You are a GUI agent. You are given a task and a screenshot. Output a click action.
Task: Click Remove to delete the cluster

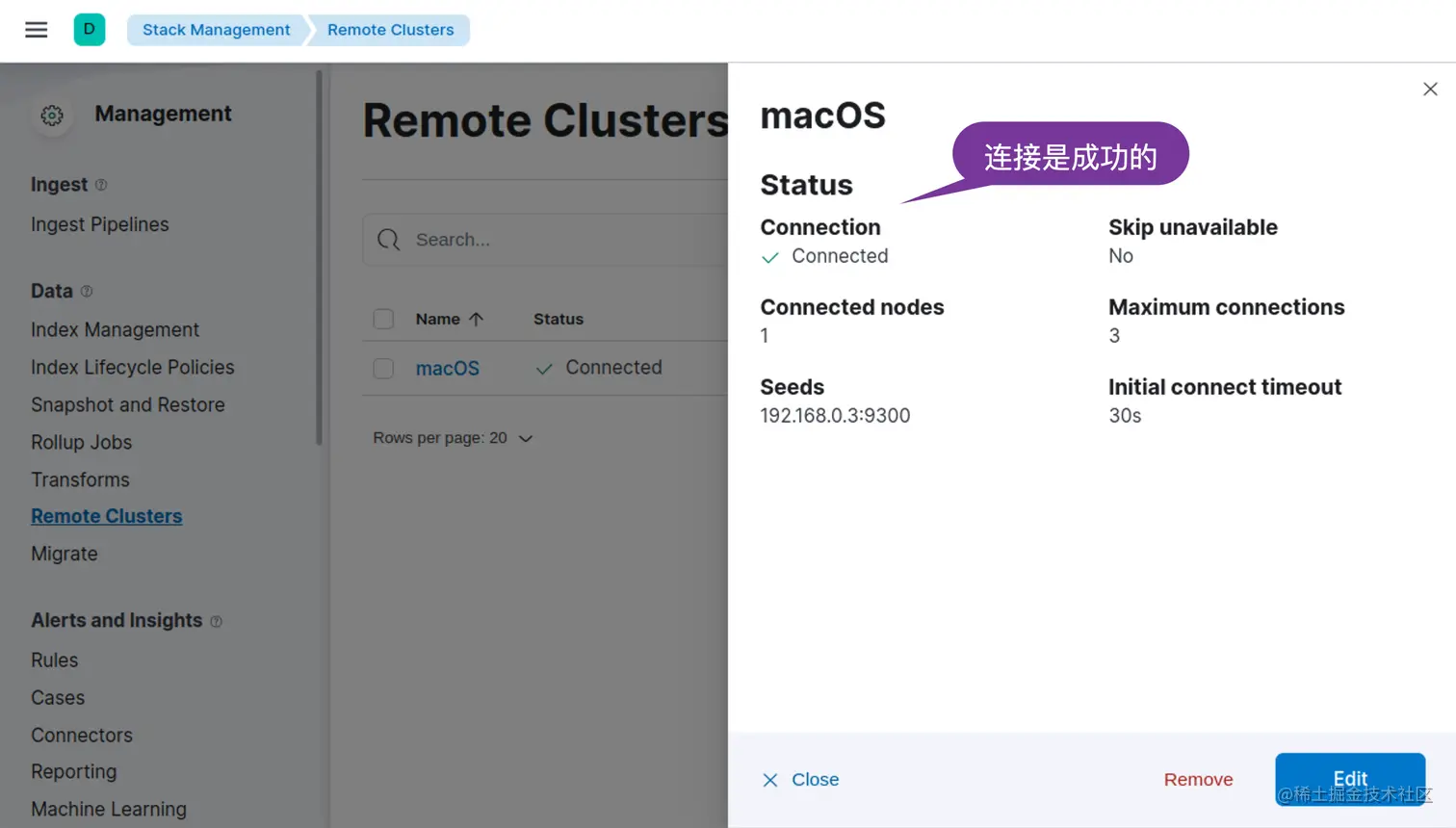coord(1198,780)
